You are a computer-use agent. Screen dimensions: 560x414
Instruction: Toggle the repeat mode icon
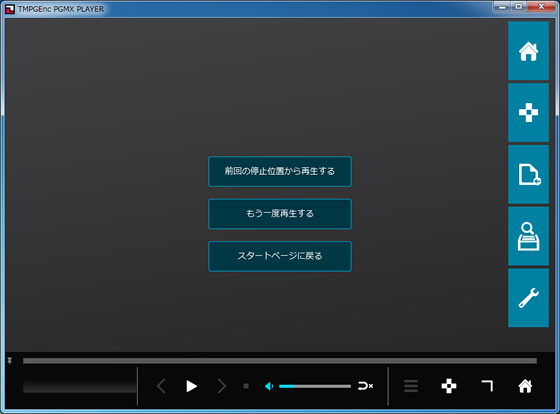click(365, 386)
